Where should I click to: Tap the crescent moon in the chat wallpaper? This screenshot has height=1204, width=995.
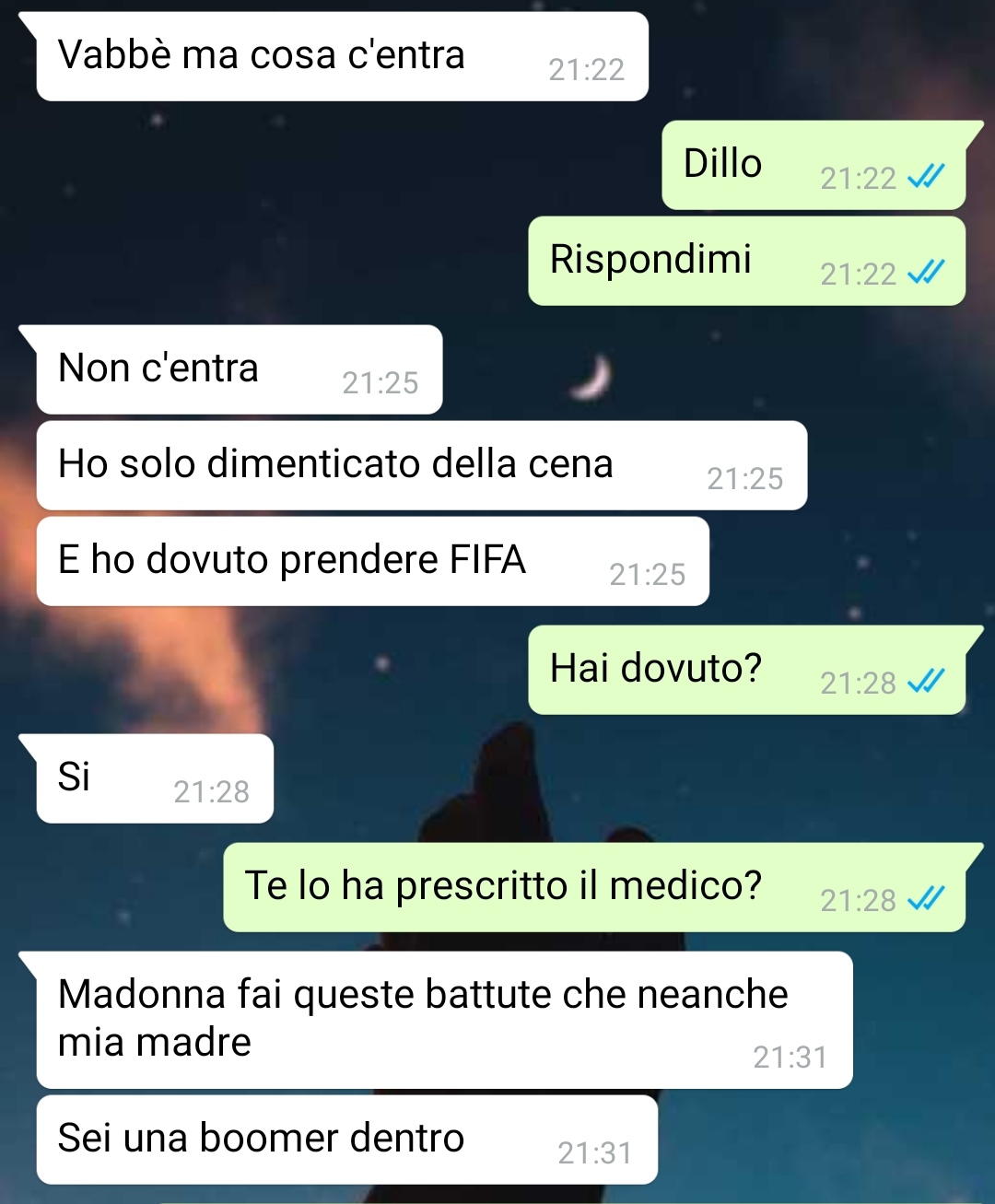(591, 377)
